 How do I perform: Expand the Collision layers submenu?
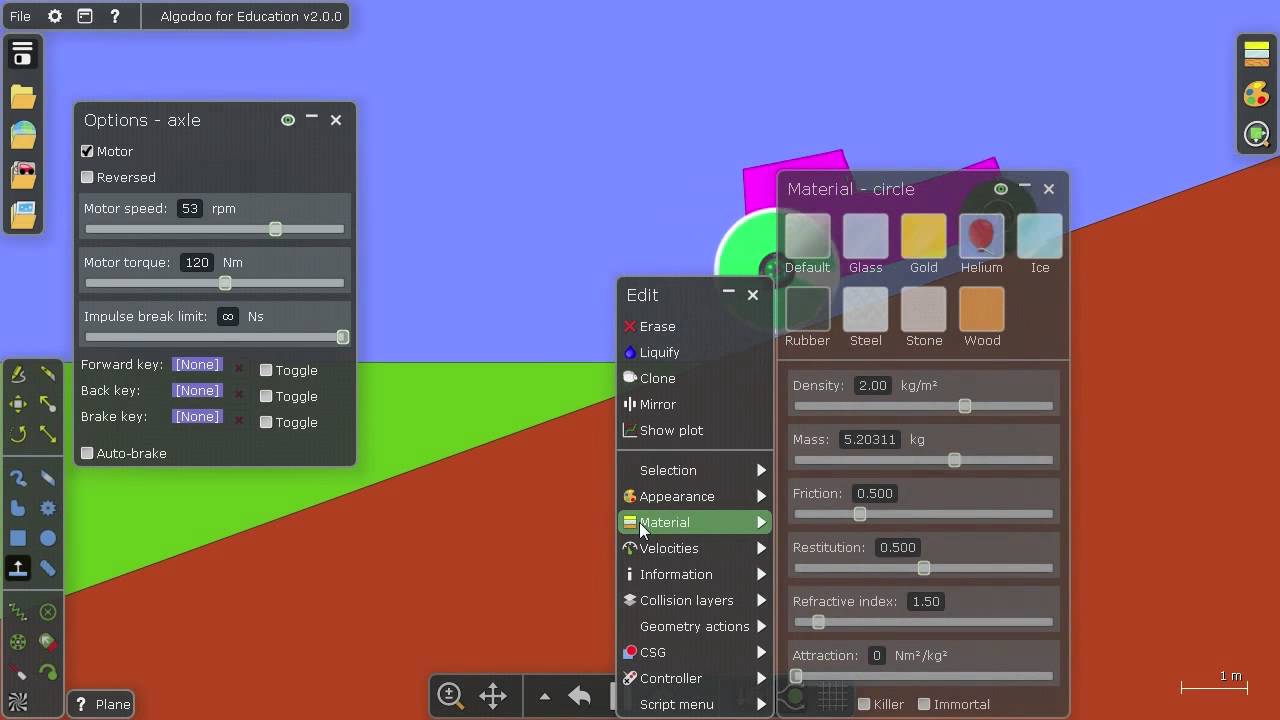pyautogui.click(x=695, y=600)
